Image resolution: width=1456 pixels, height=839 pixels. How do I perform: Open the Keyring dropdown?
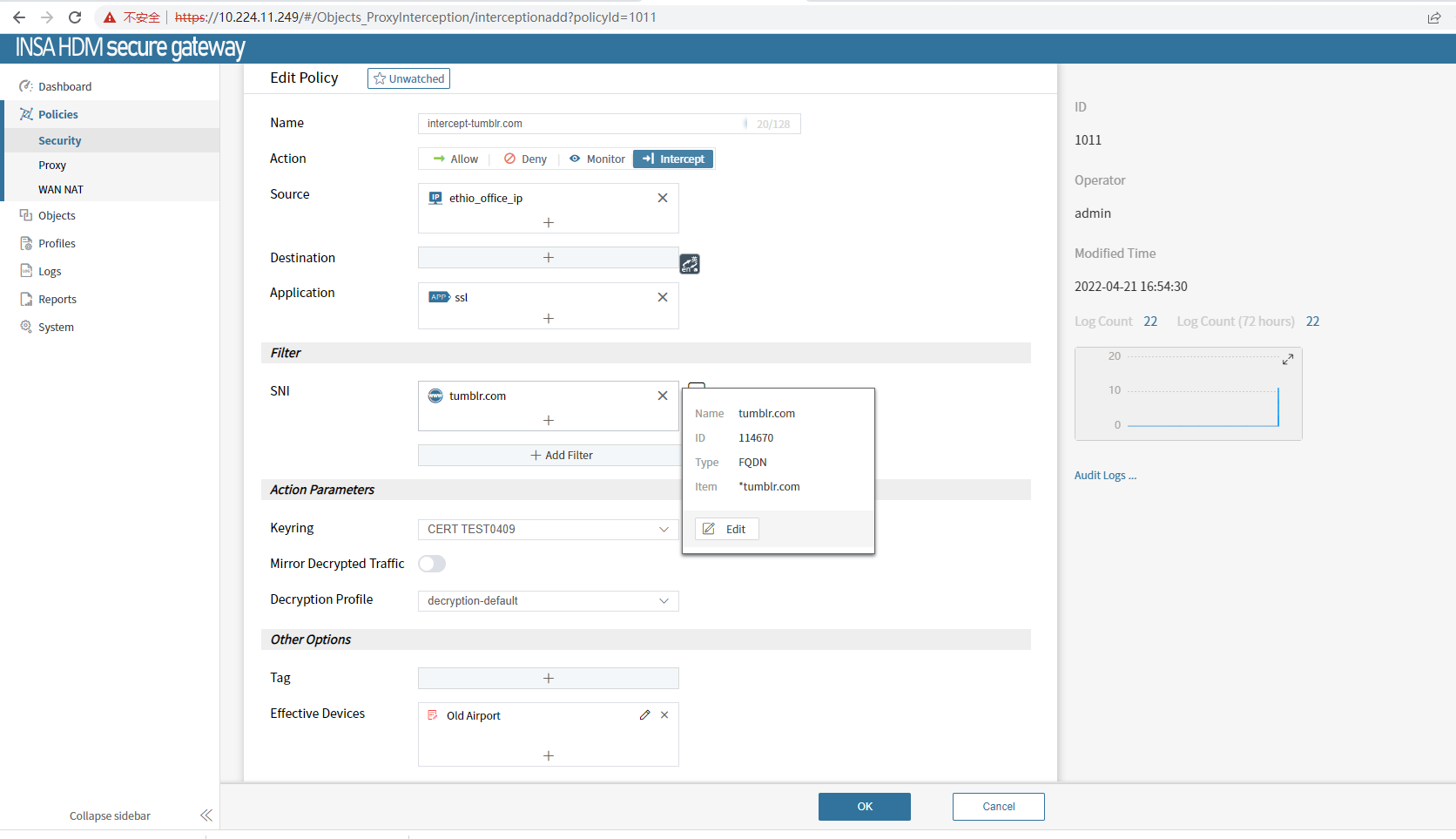[548, 530]
